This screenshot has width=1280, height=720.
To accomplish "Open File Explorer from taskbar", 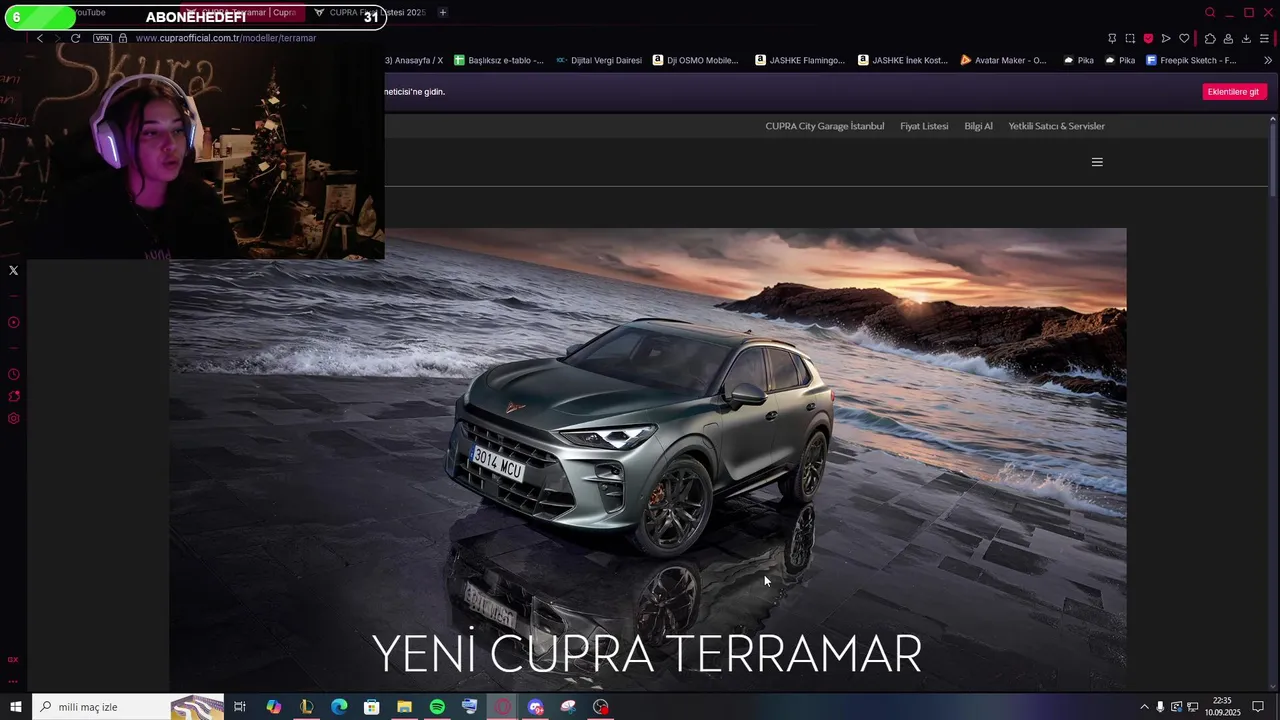I will [404, 707].
